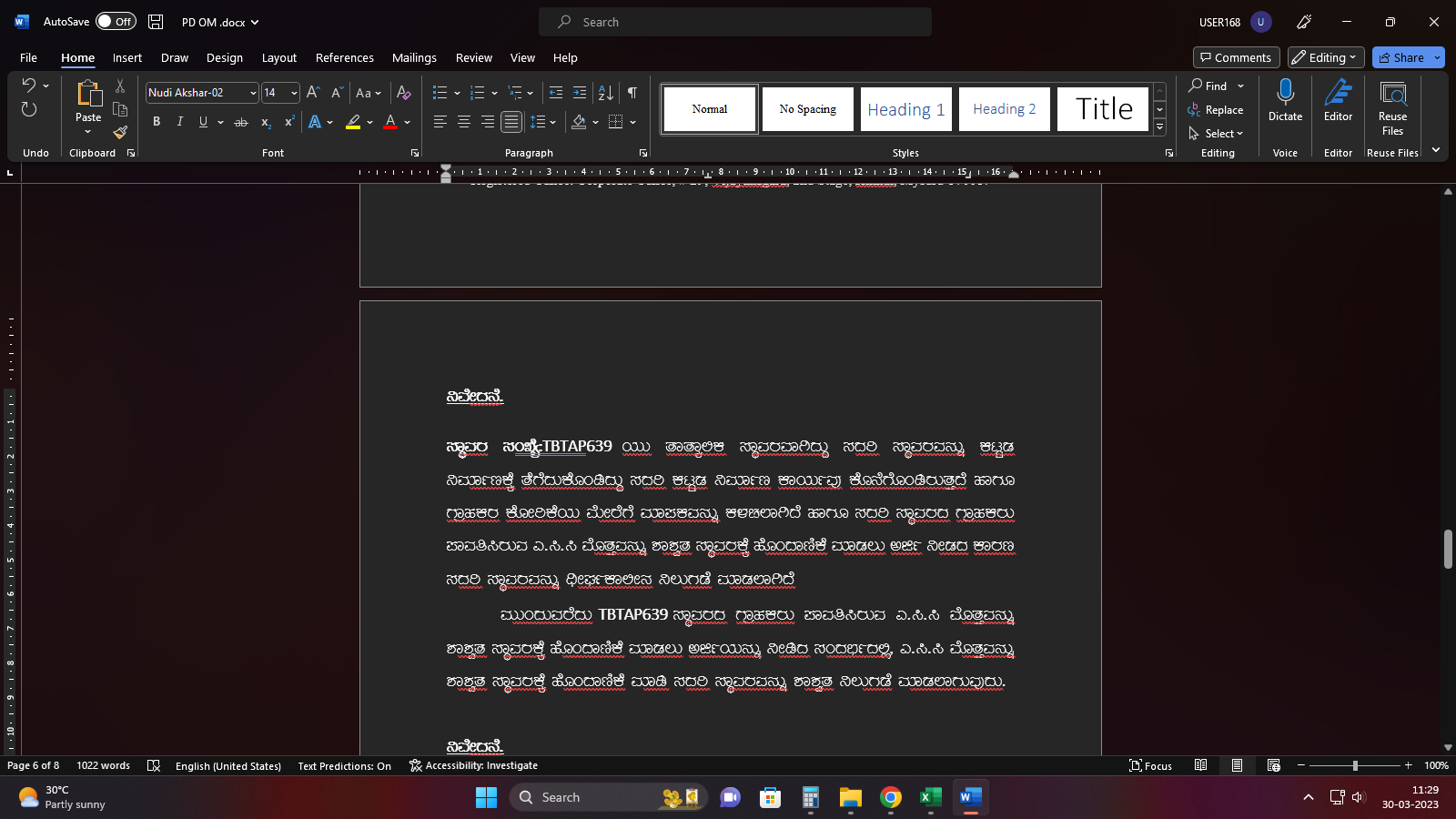Open the Design tab

[x=225, y=57]
